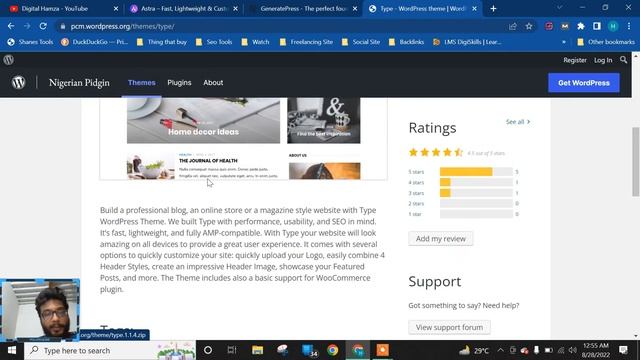
Task: Open the DuckDuckGo bookmark
Action: pos(94,42)
